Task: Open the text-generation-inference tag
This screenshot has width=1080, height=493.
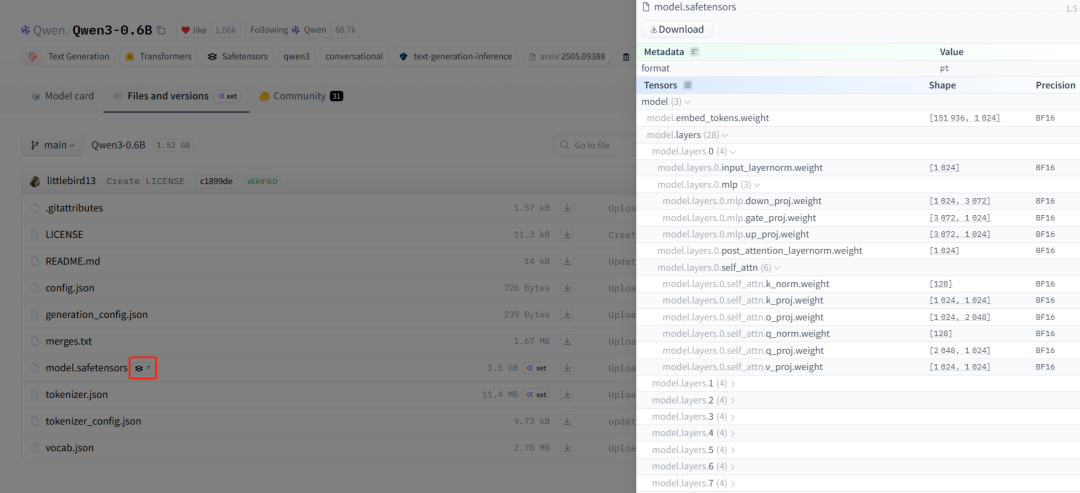Action: [456, 56]
